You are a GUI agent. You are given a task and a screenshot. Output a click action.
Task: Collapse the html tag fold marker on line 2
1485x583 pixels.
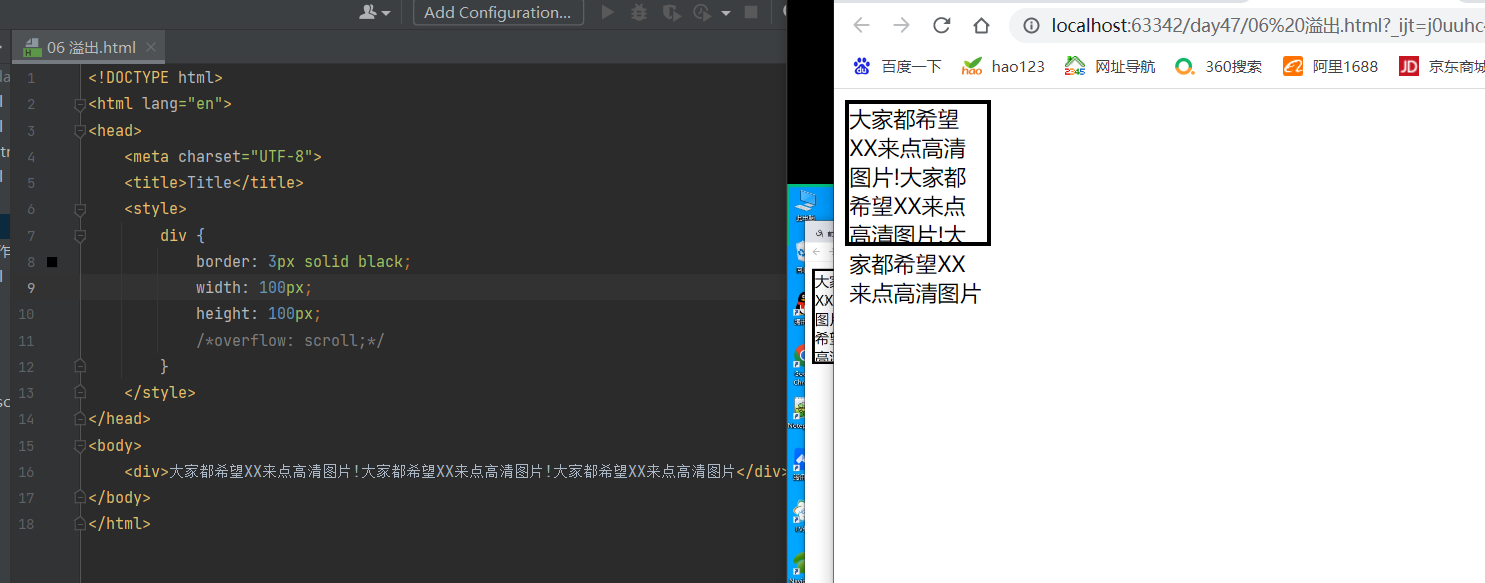pos(80,104)
